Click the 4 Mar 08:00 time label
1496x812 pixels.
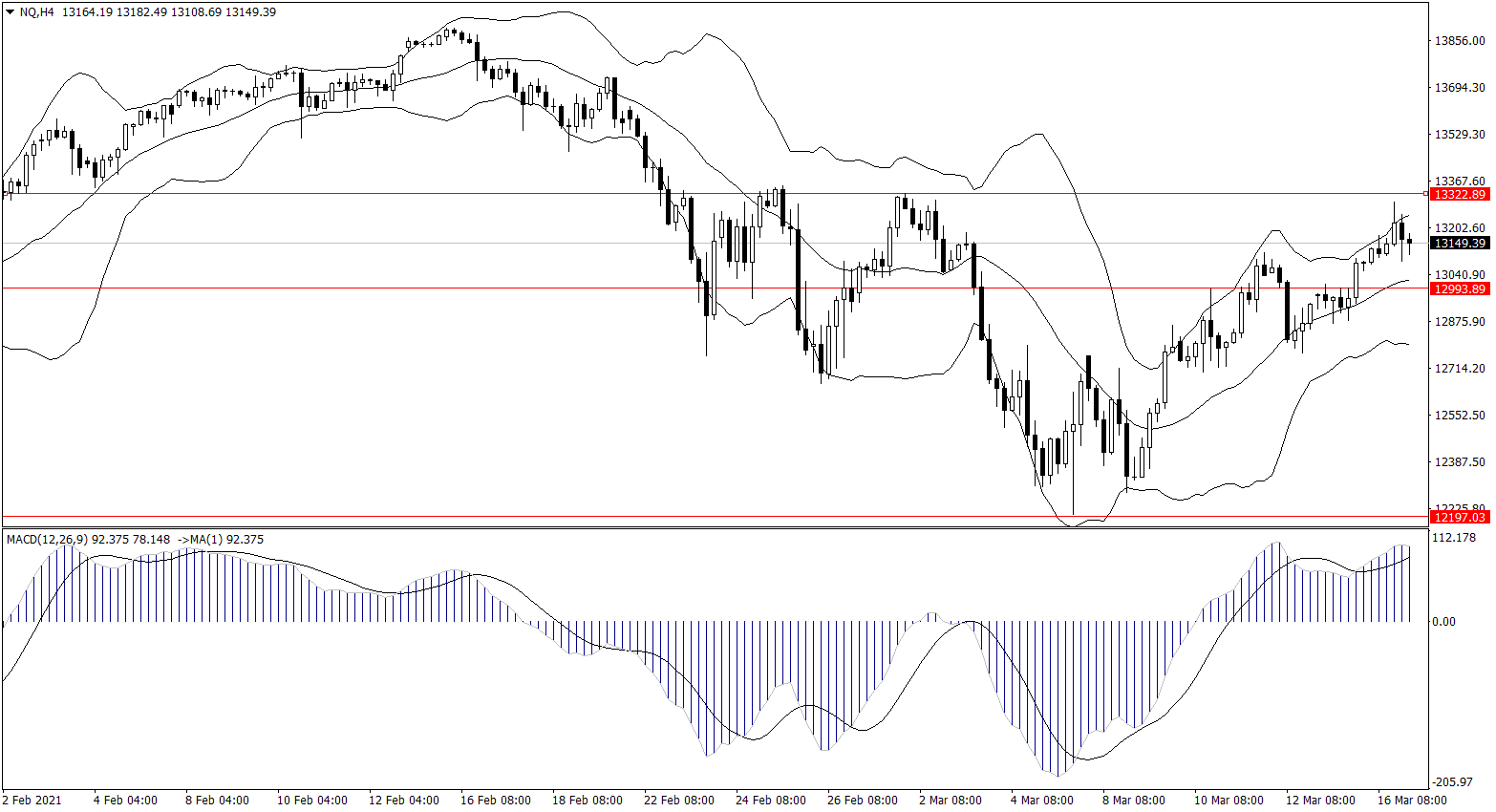coord(1041,801)
